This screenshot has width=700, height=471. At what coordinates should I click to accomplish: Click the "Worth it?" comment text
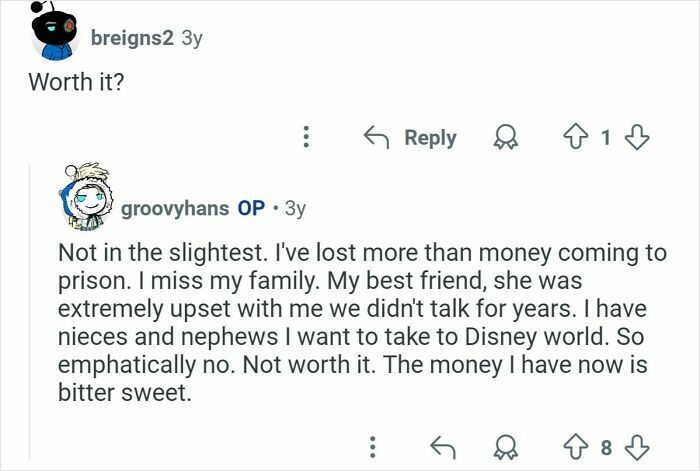[76, 82]
